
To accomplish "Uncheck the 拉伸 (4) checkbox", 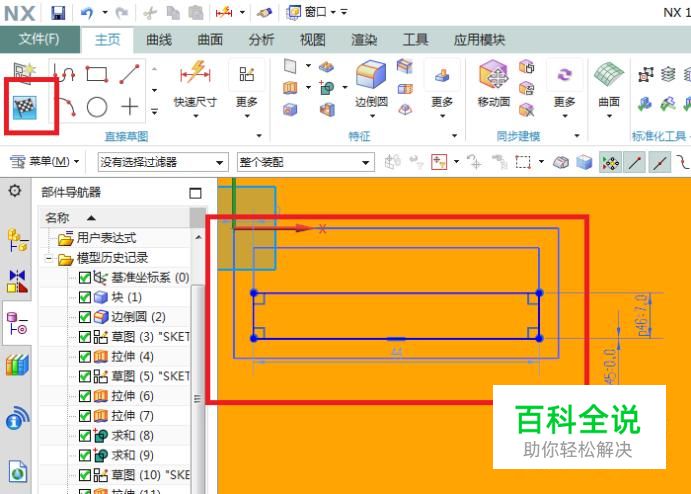I will (85, 357).
